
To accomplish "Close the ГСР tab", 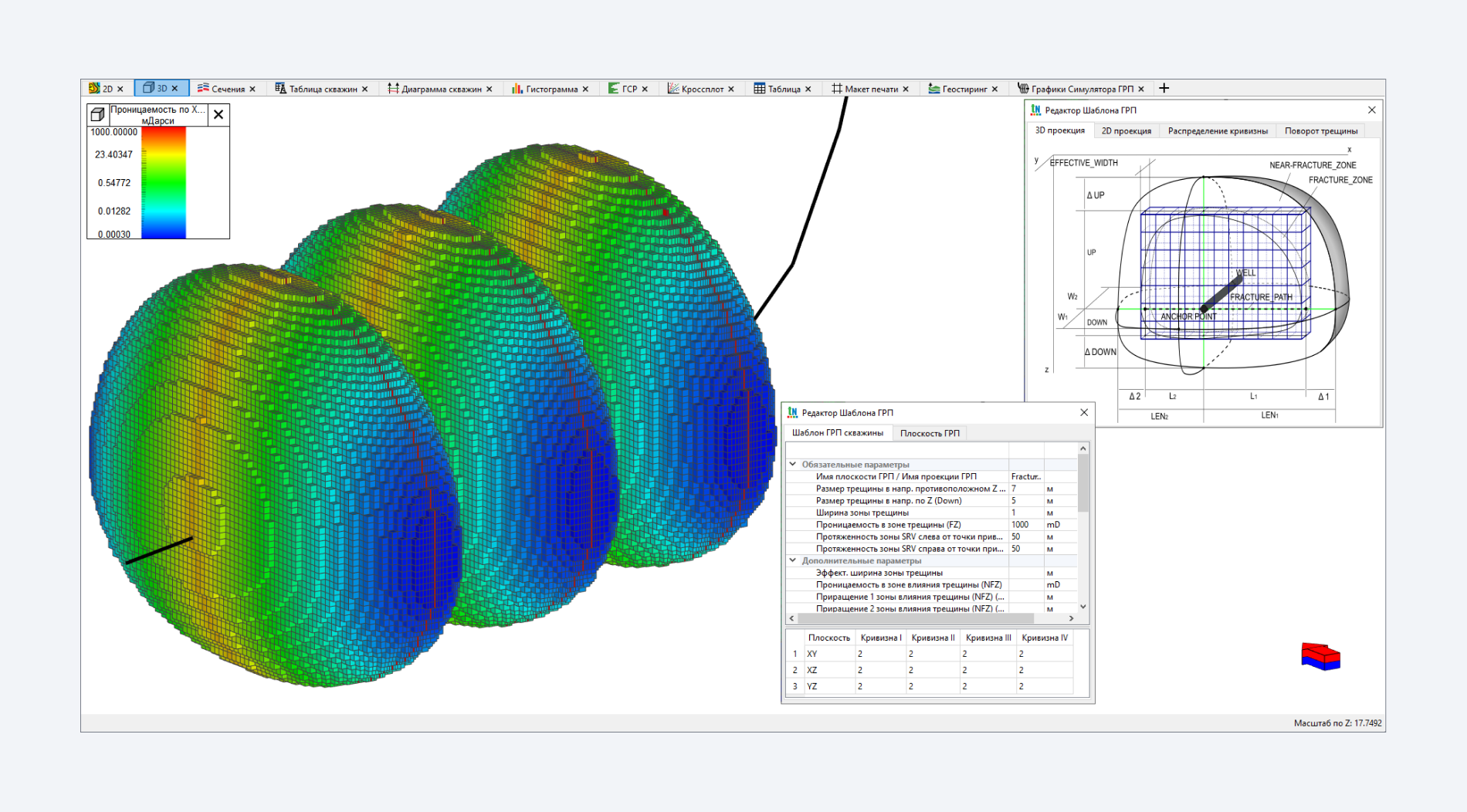I will click(645, 89).
